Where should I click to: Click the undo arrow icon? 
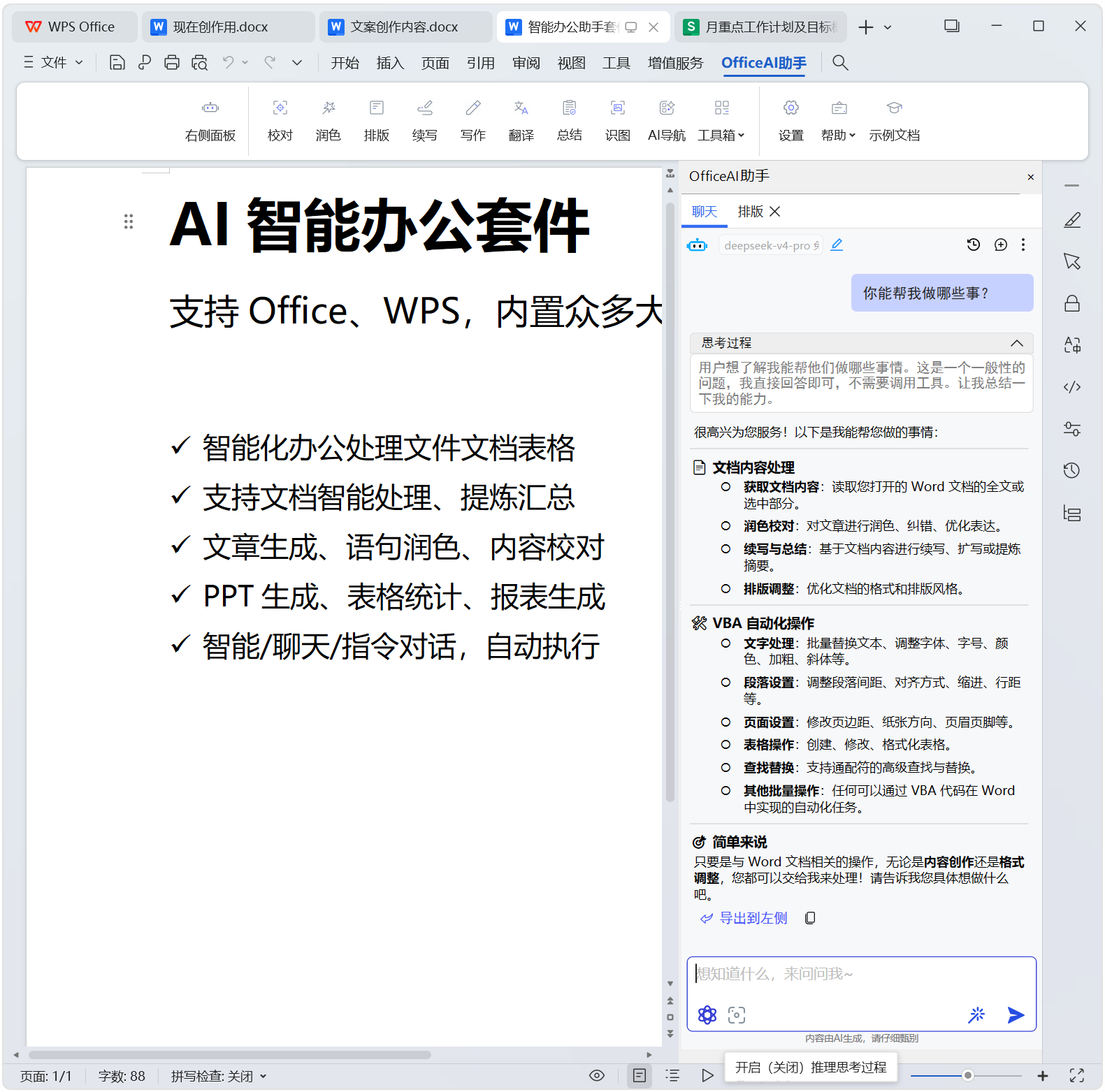tap(228, 62)
